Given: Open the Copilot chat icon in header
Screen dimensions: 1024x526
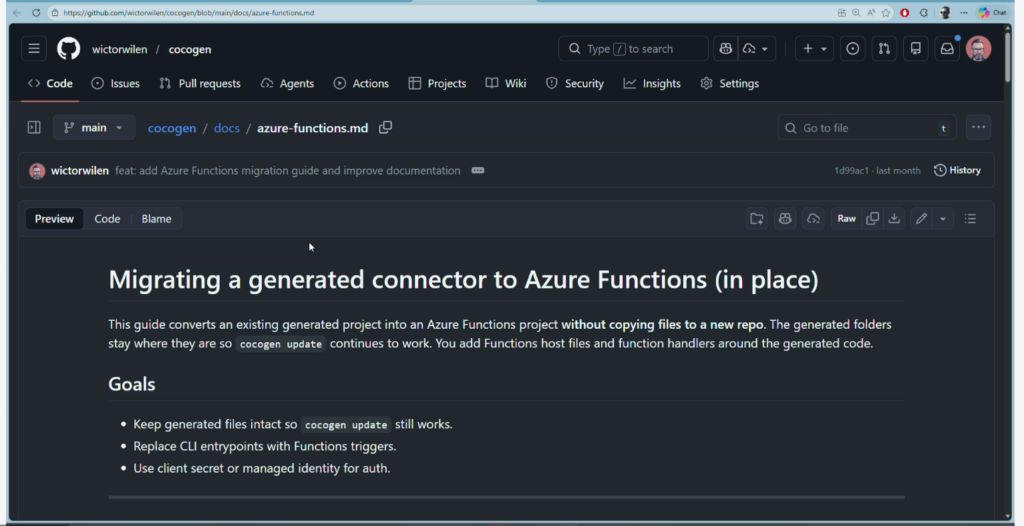Looking at the screenshot, I should pyautogui.click(x=726, y=49).
